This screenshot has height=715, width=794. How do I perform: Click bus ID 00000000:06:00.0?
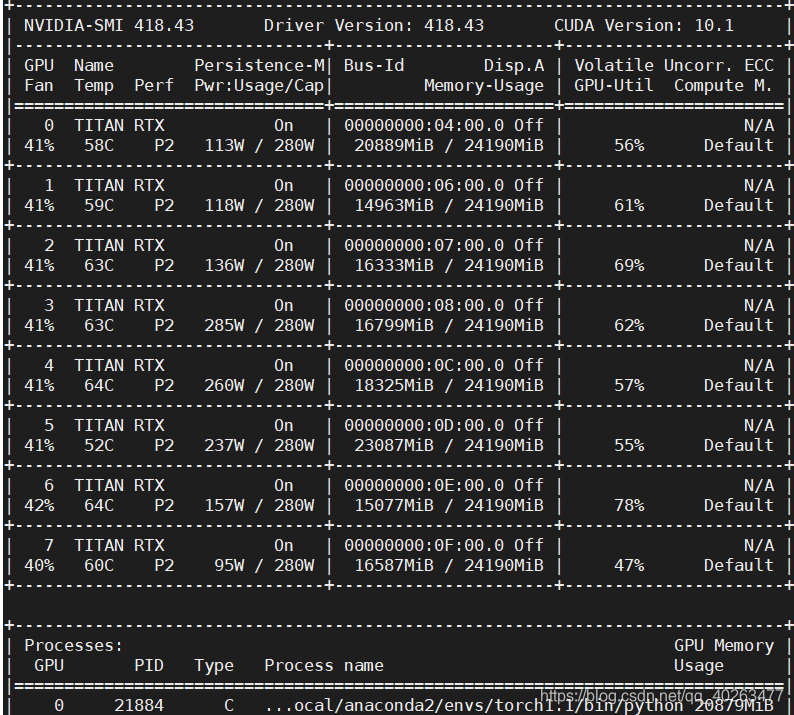click(424, 185)
